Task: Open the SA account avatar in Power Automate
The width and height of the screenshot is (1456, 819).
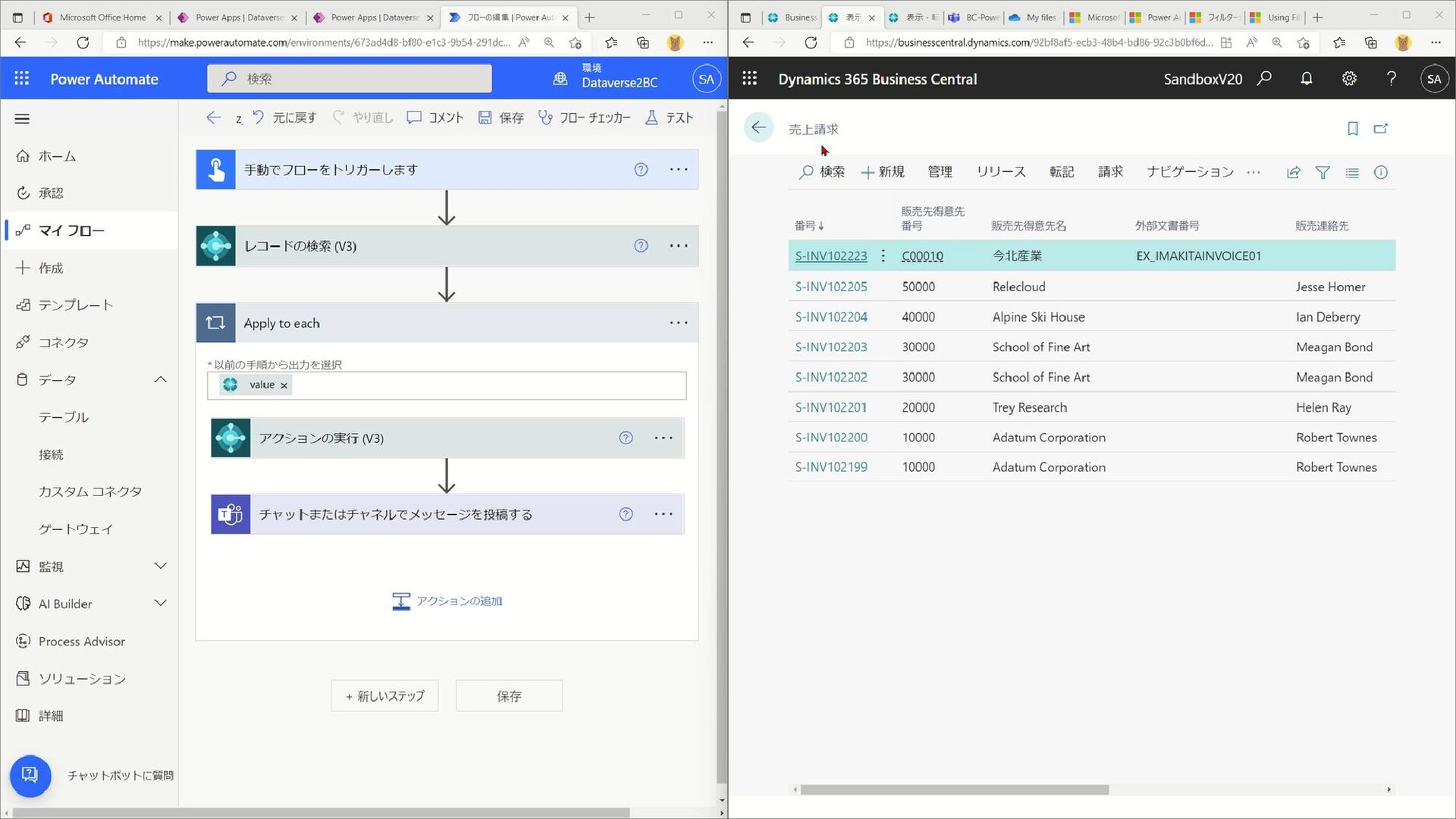Action: (x=706, y=79)
